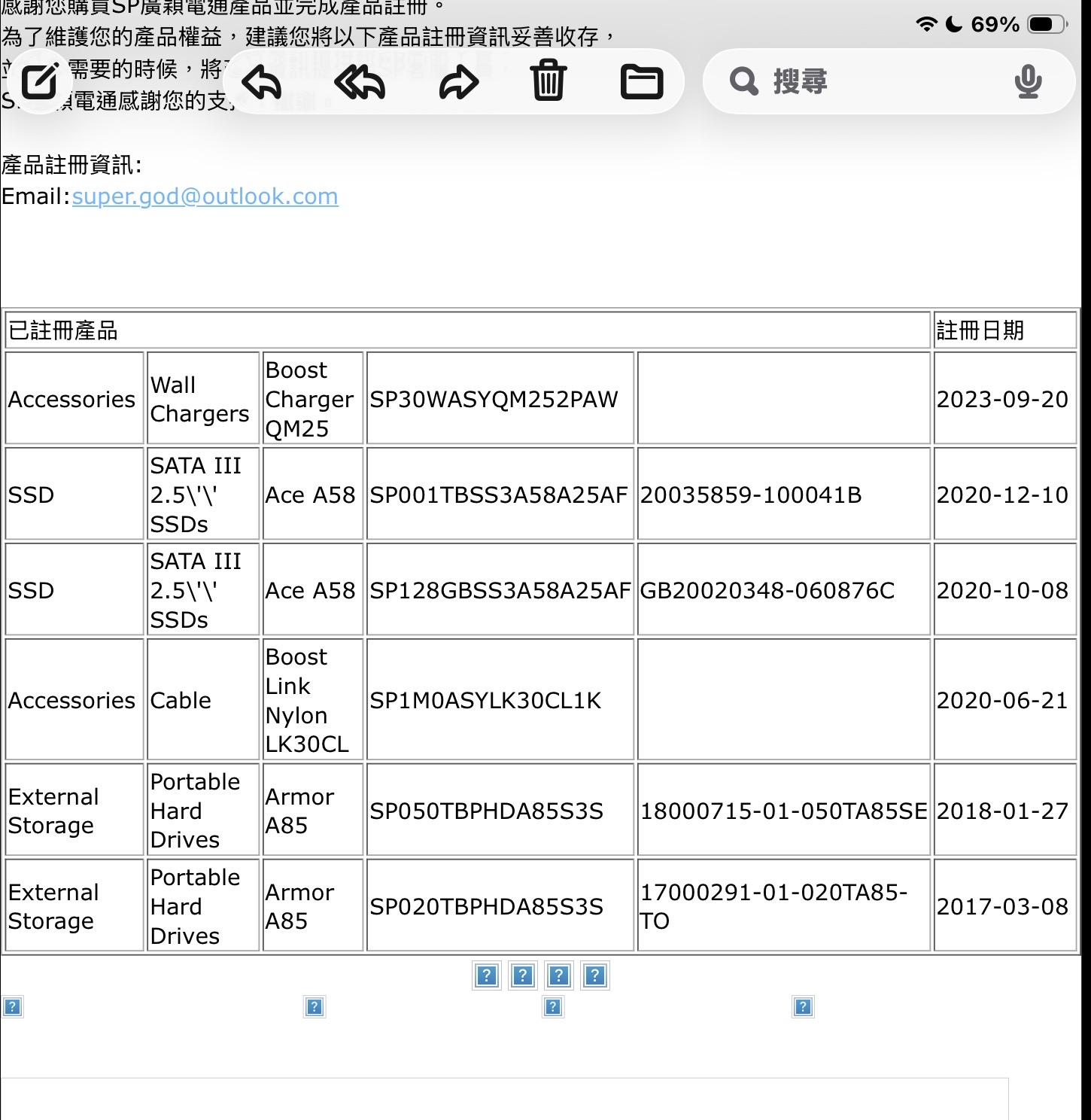Open the super.god@outlook.com email link
This screenshot has width=1091, height=1120.
205,196
